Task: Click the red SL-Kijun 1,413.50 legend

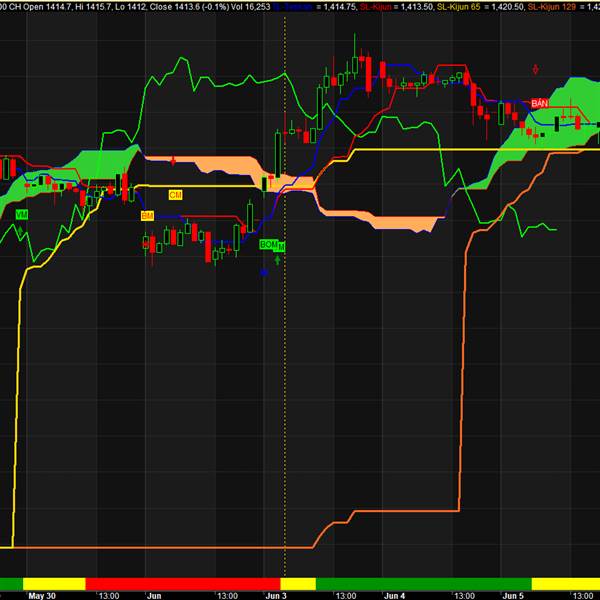Action: tap(396, 7)
